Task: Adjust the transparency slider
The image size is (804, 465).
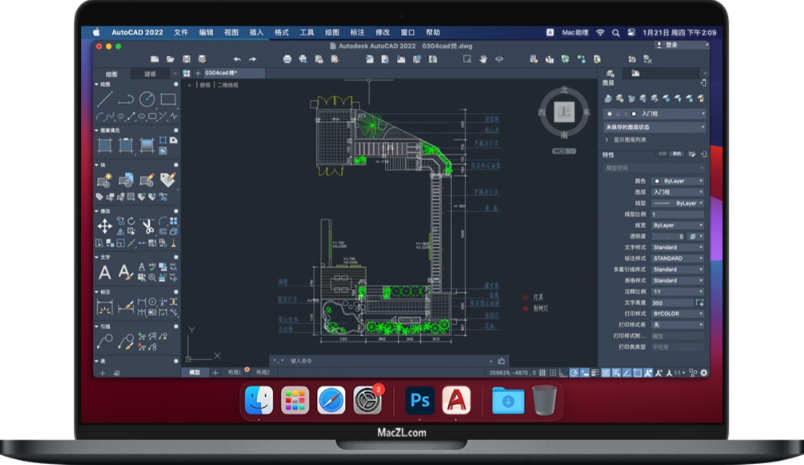Action: tap(669, 236)
